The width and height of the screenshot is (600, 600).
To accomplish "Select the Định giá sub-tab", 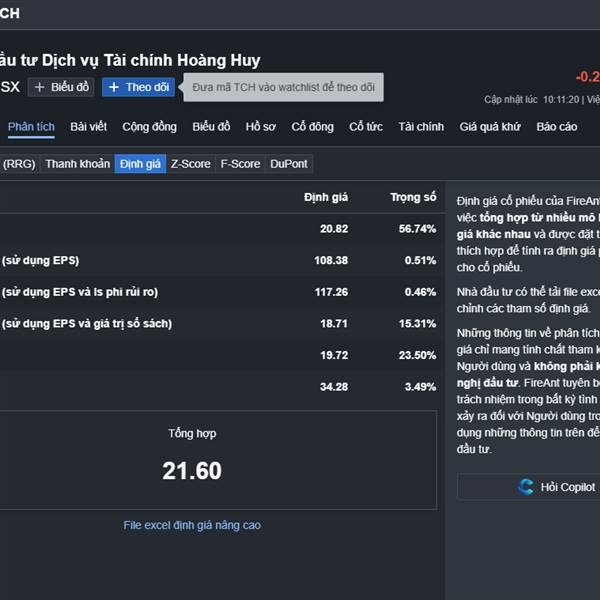I will [140, 164].
